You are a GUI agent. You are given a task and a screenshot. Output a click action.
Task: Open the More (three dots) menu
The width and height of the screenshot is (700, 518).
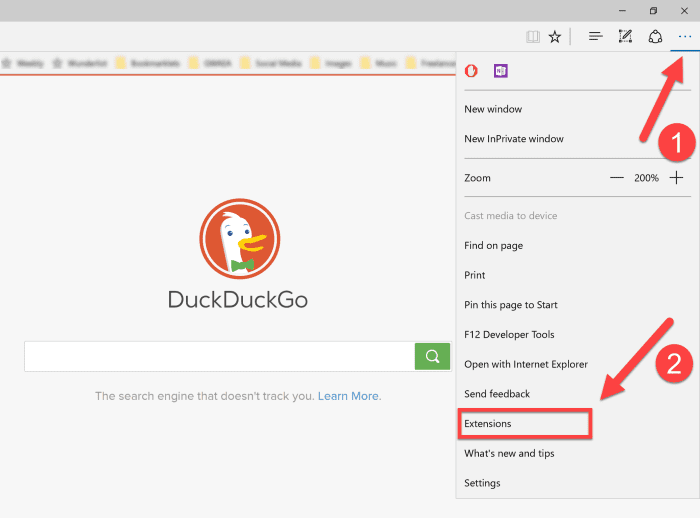click(x=684, y=37)
